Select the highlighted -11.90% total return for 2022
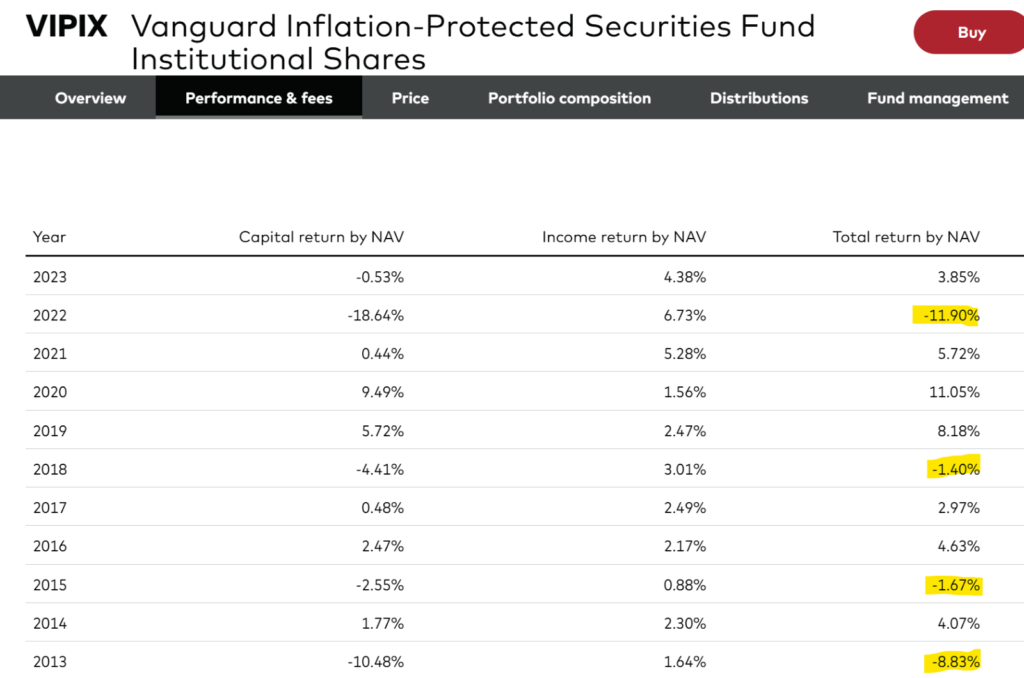The image size is (1024, 678). pyautogui.click(x=951, y=316)
